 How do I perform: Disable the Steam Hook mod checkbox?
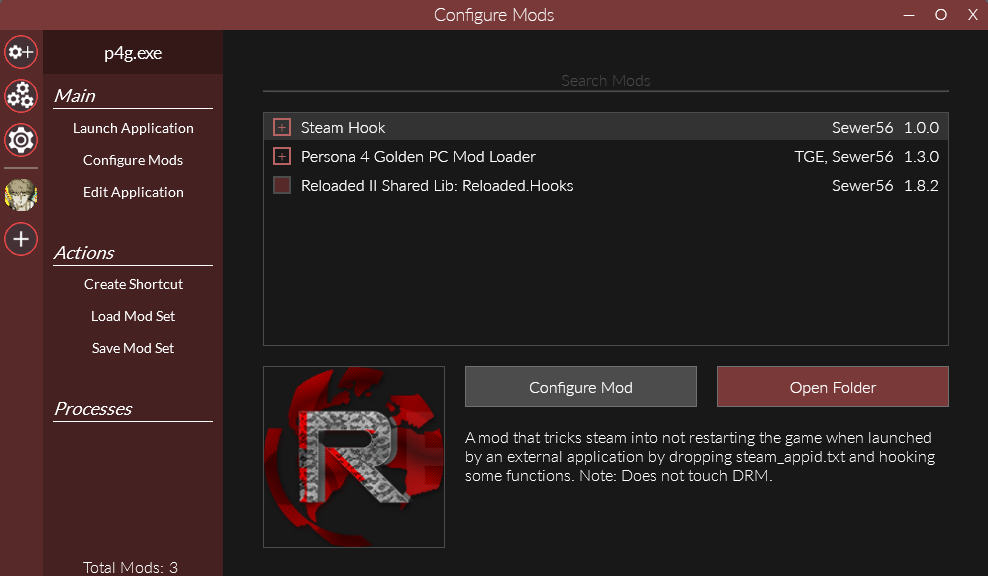point(281,127)
